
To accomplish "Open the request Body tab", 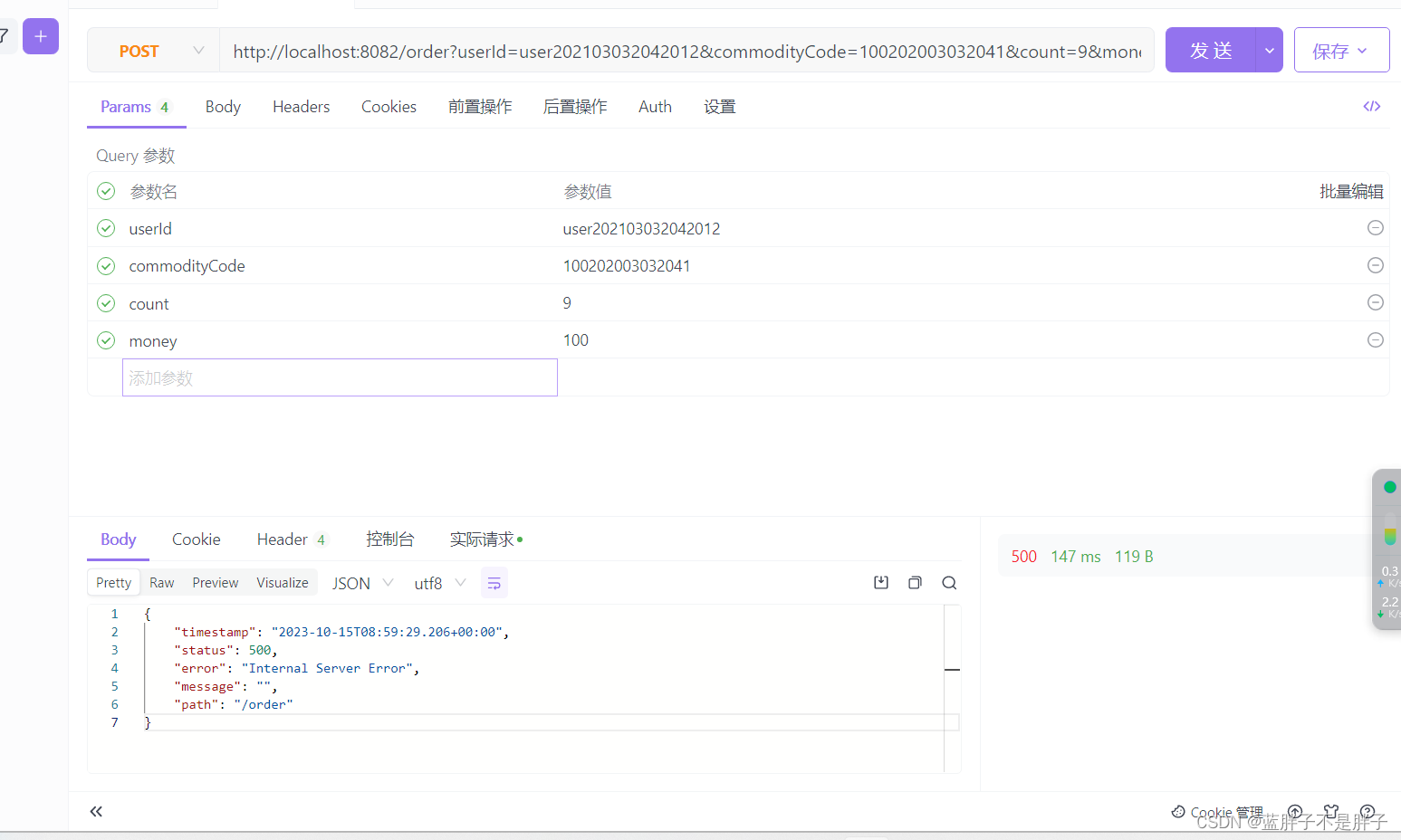I will (223, 107).
